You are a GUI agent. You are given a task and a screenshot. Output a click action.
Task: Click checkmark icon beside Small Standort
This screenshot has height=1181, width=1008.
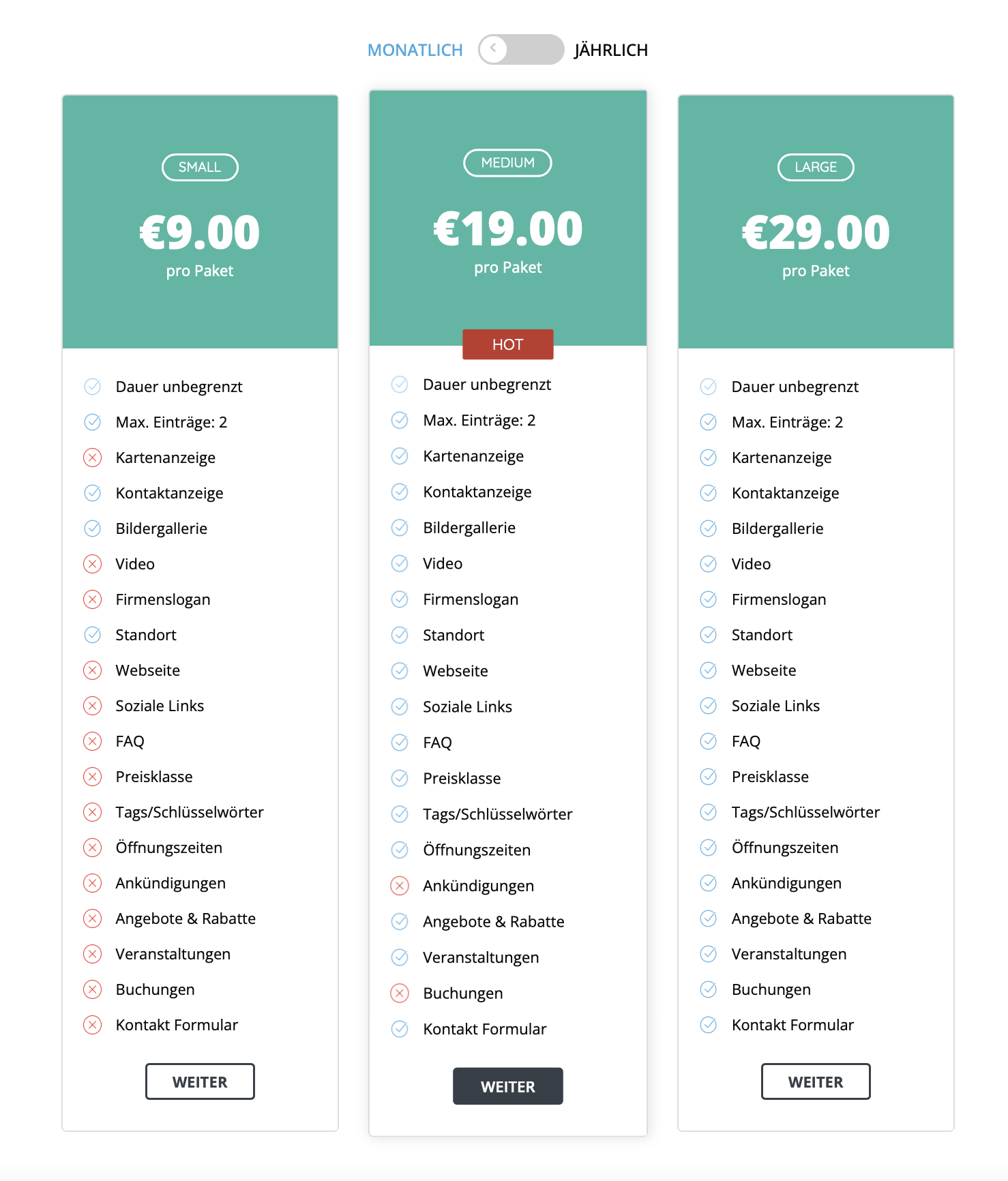pyautogui.click(x=93, y=635)
